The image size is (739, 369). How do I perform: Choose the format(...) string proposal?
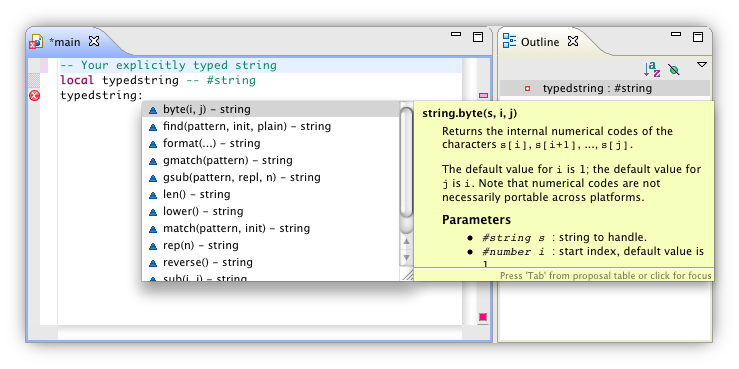(x=271, y=143)
